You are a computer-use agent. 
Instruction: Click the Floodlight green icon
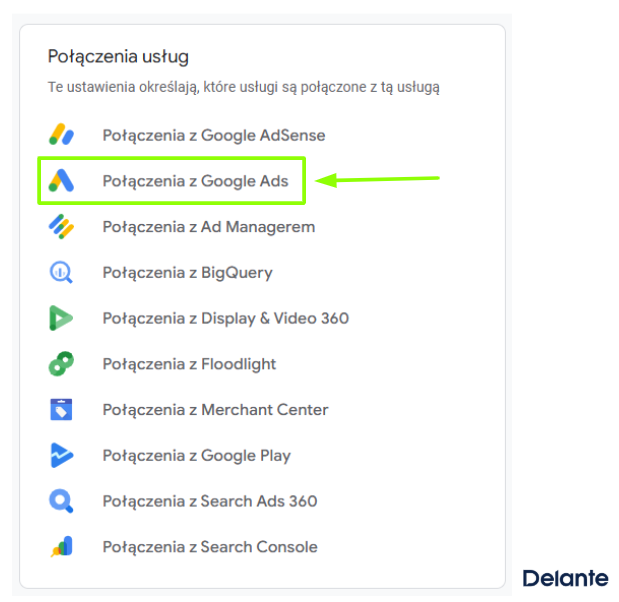61,364
